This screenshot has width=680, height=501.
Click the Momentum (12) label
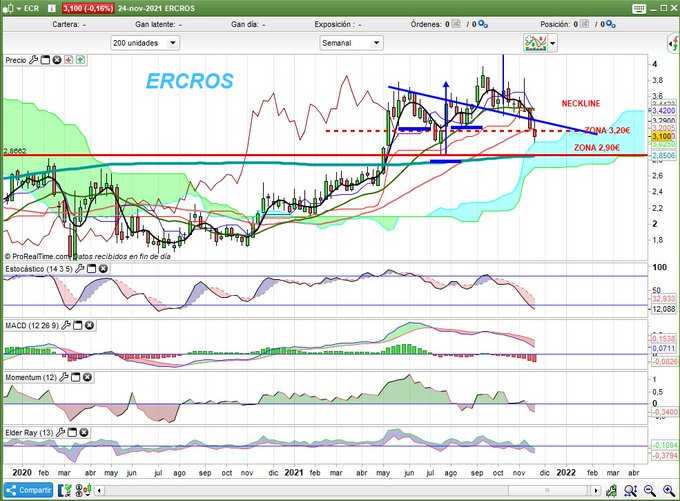point(31,377)
